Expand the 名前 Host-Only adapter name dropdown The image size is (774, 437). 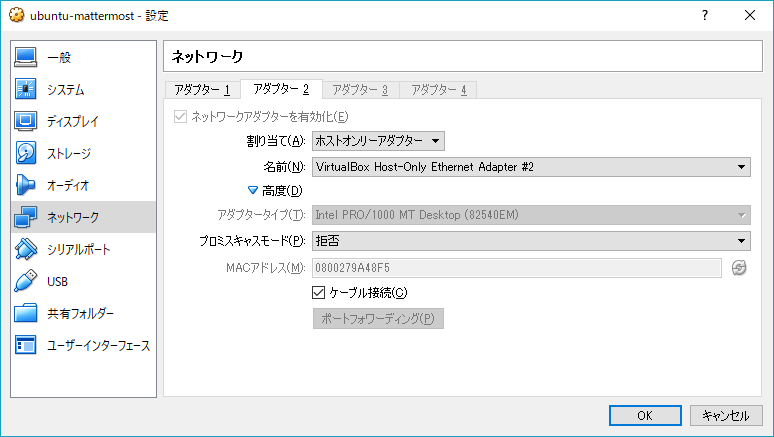point(531,167)
